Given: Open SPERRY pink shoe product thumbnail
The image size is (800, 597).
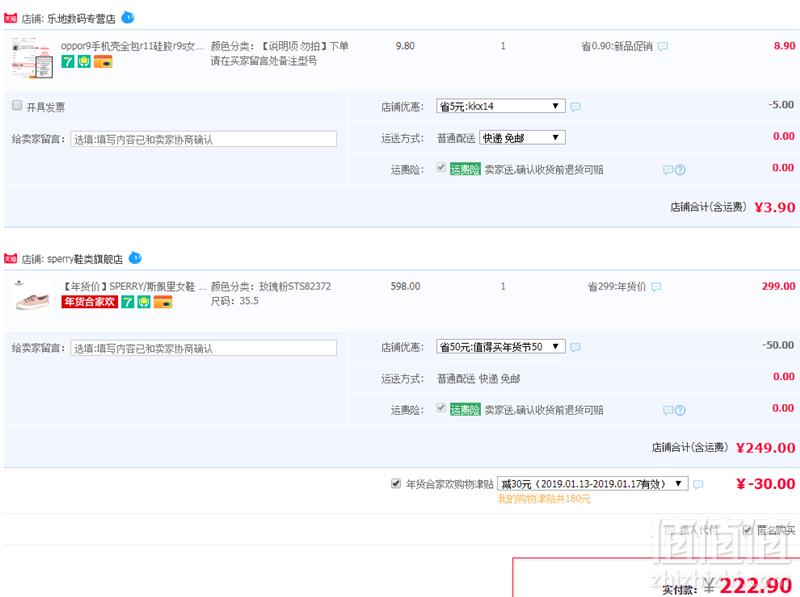Looking at the screenshot, I should (32, 296).
